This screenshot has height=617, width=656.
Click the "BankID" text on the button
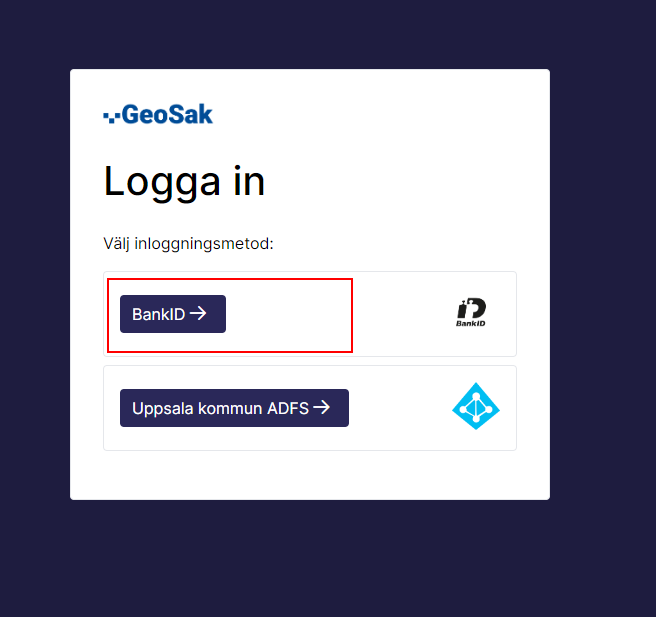(159, 314)
